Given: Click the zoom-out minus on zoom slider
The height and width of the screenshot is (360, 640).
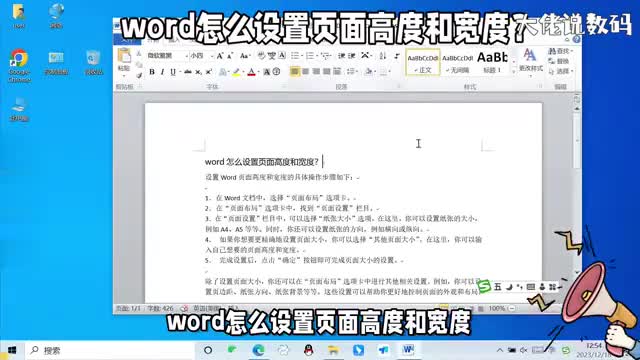Looking at the screenshot, I should pos(512,309).
